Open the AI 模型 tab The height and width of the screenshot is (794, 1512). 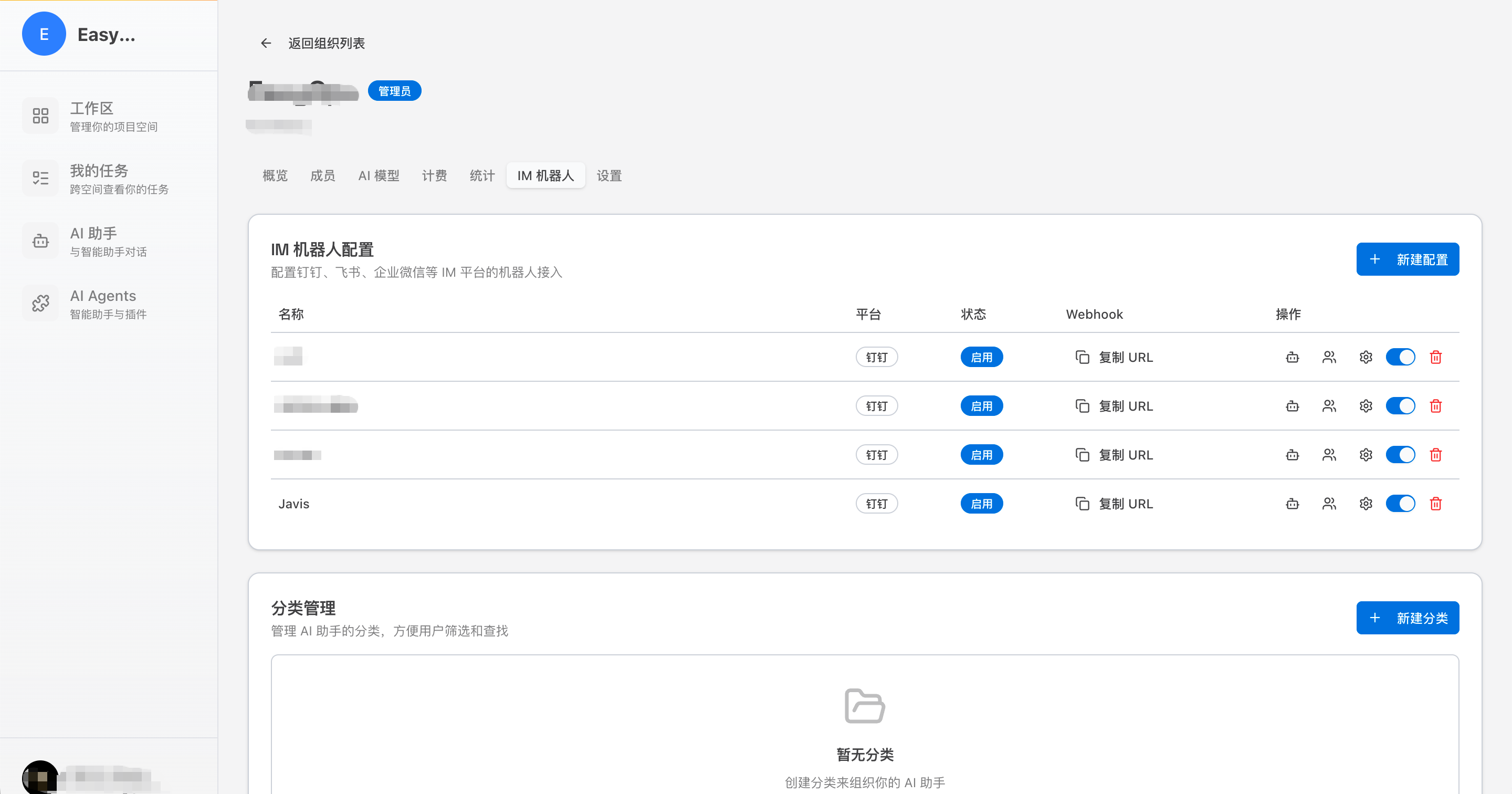[379, 175]
